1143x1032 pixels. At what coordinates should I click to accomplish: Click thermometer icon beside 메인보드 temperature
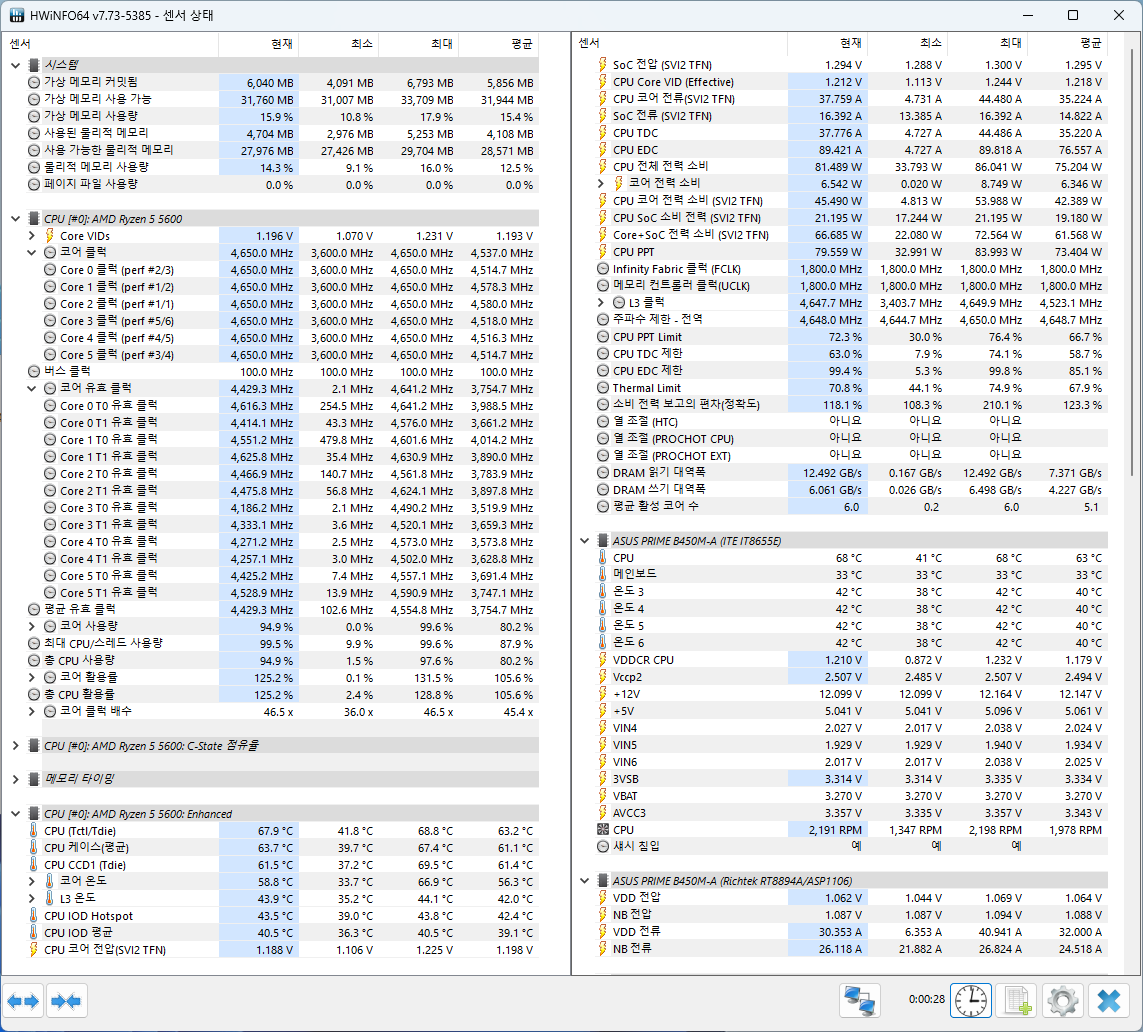pyautogui.click(x=602, y=574)
